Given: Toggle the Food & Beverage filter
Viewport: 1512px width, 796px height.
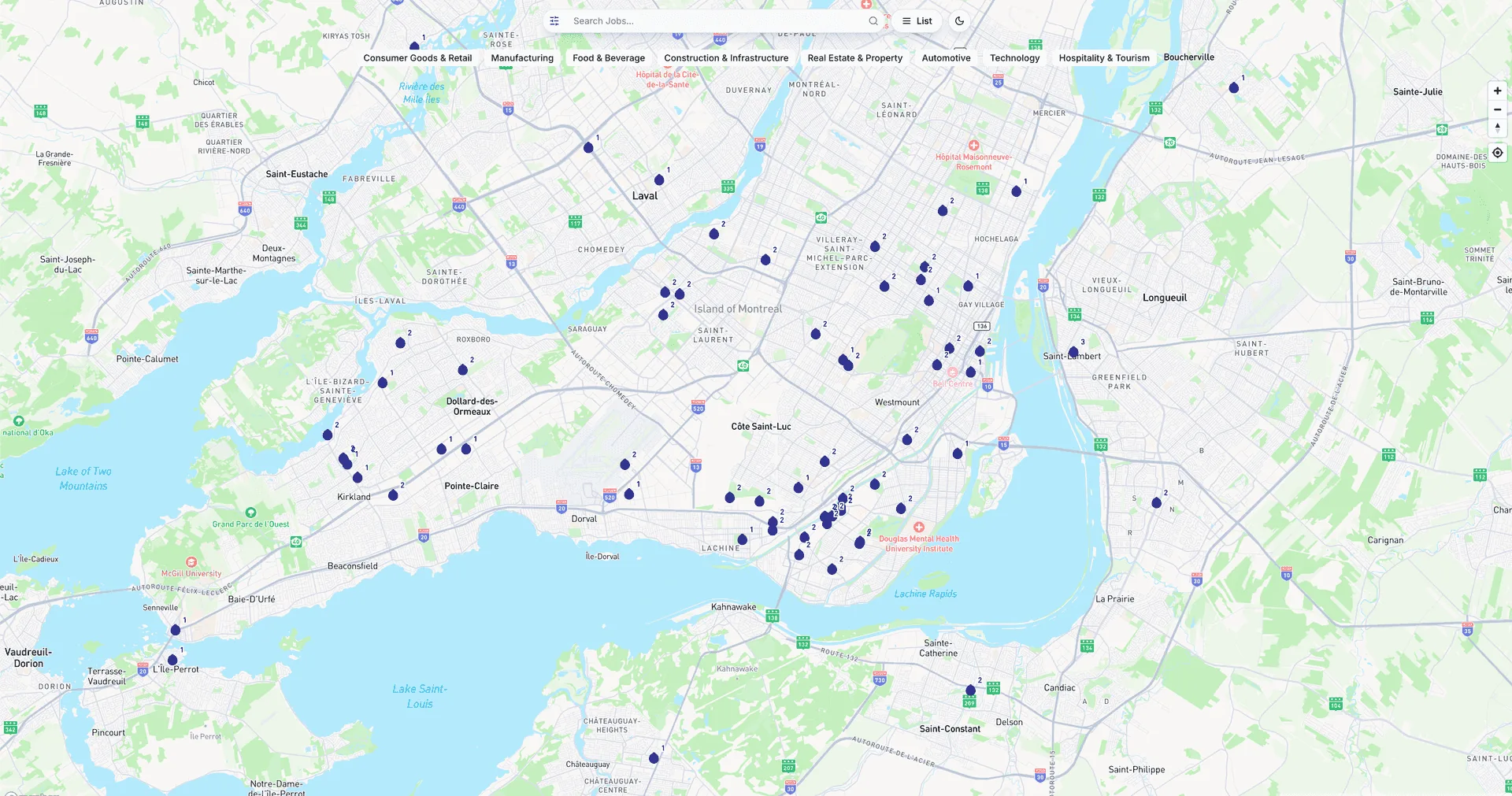Looking at the screenshot, I should click(609, 58).
